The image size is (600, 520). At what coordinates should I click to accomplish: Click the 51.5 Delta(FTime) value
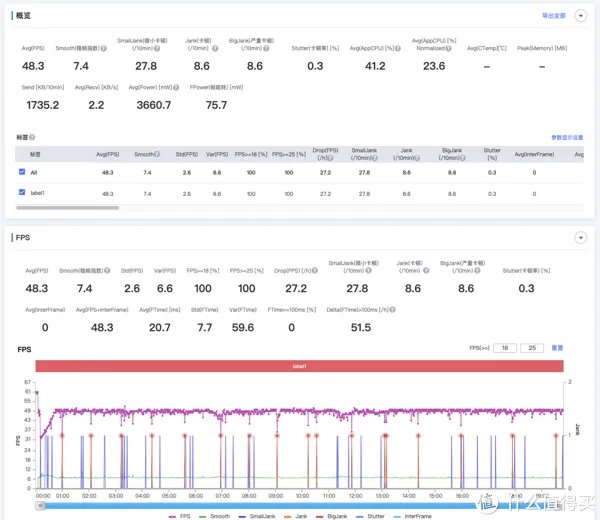[x=361, y=327]
